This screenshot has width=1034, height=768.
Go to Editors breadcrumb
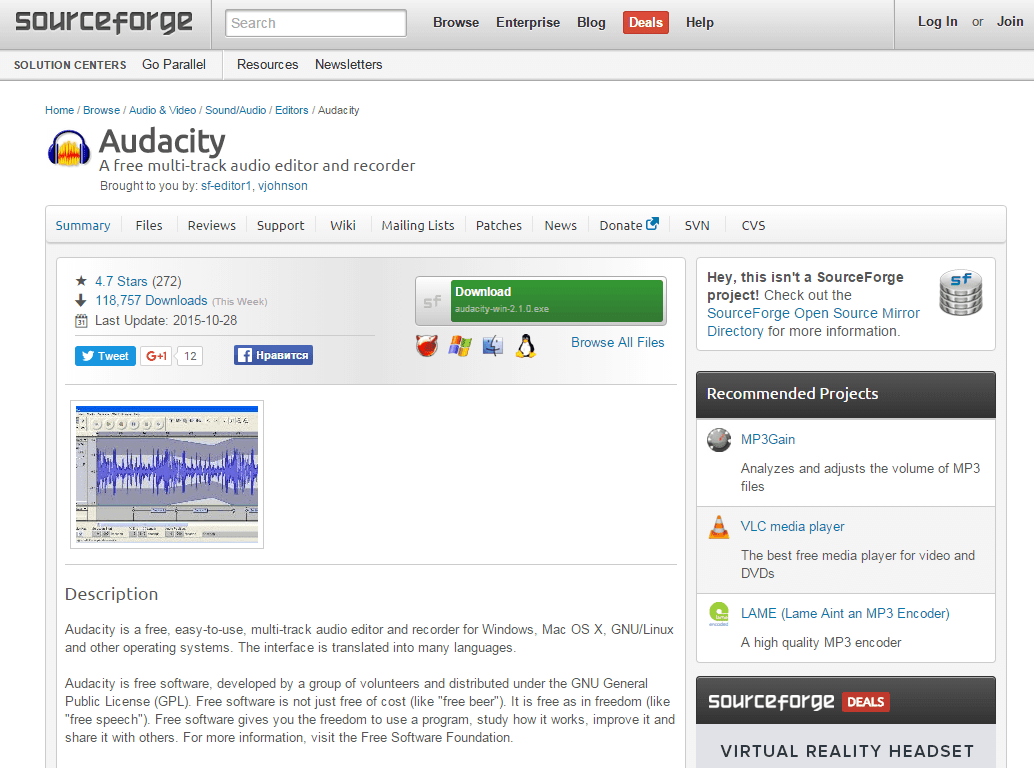click(291, 110)
